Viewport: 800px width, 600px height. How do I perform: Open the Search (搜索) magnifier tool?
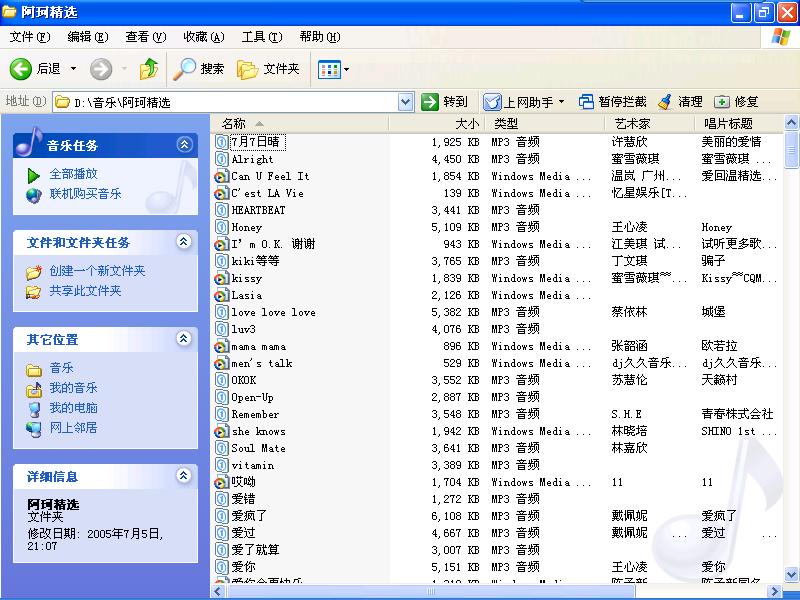185,69
